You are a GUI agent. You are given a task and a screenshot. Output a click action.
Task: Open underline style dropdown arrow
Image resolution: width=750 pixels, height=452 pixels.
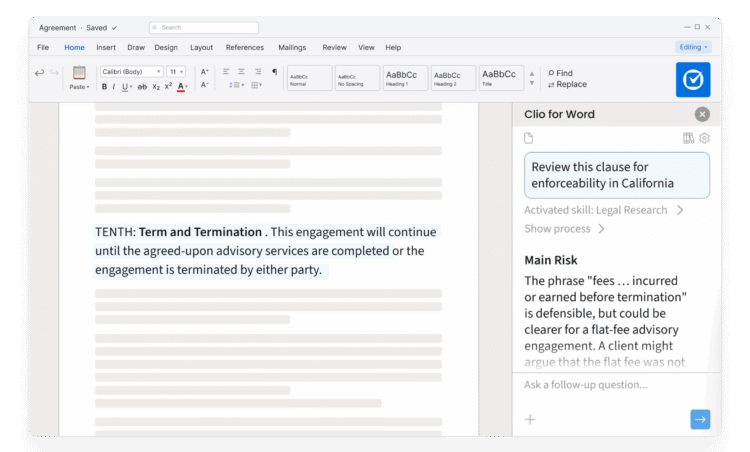click(x=131, y=87)
